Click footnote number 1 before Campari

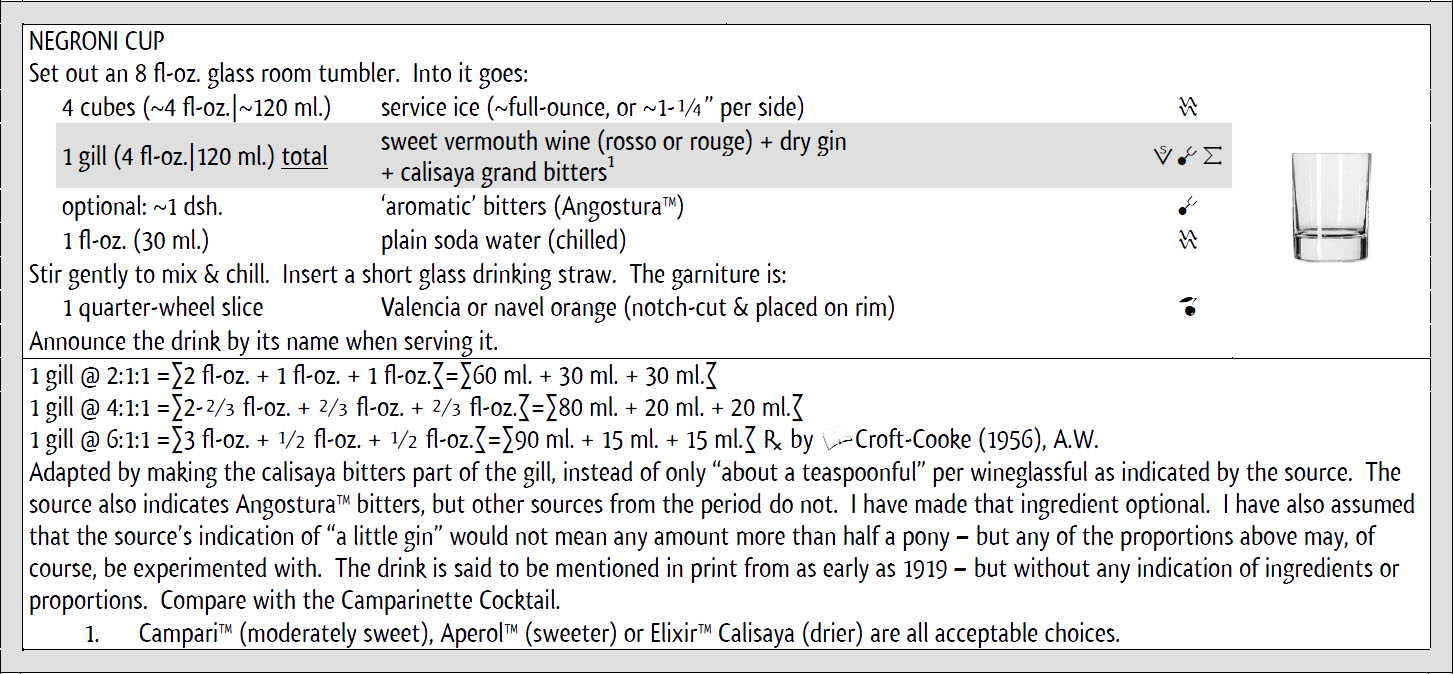[x=91, y=634]
